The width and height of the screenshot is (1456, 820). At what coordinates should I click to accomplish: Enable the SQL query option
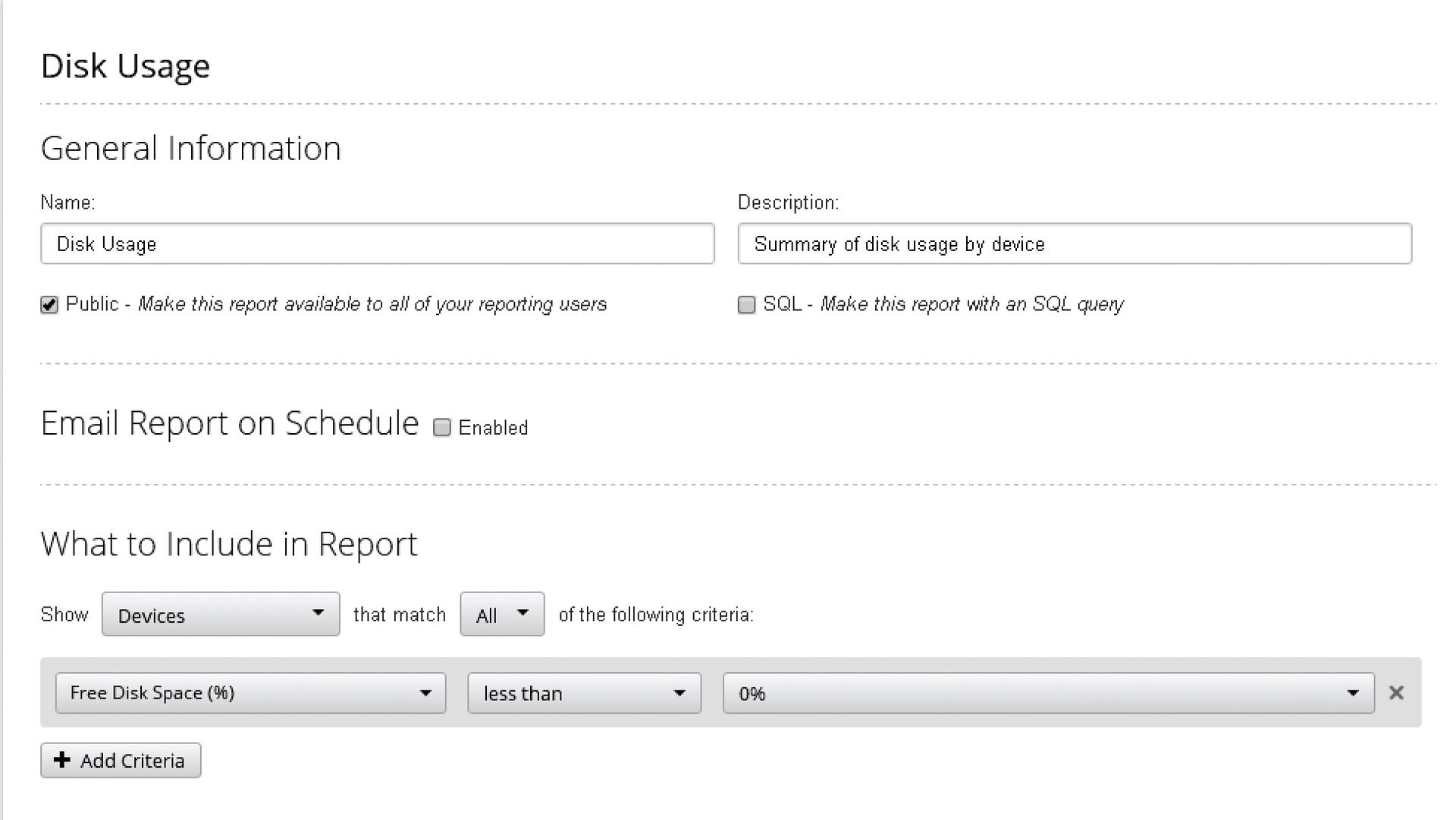pos(746,304)
